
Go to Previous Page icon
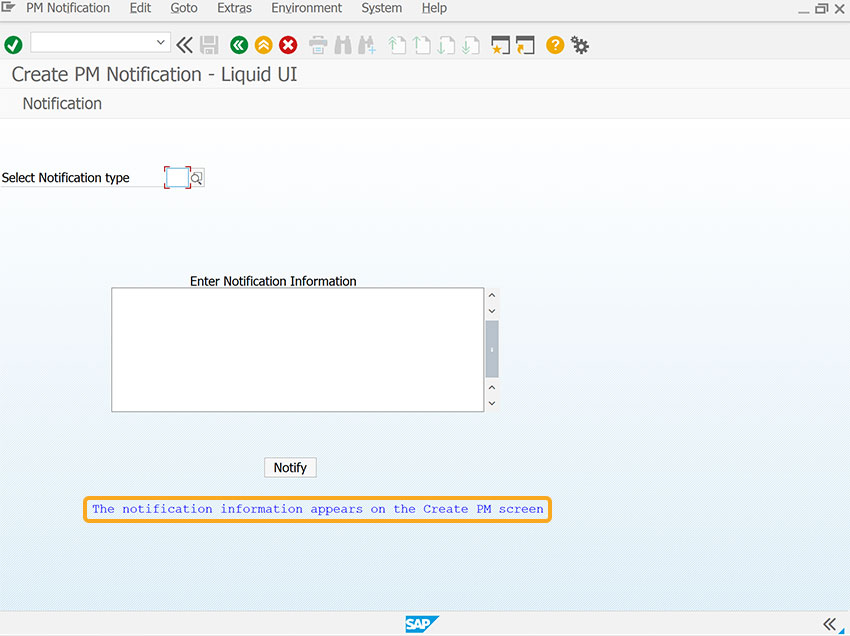pyautogui.click(x=421, y=45)
